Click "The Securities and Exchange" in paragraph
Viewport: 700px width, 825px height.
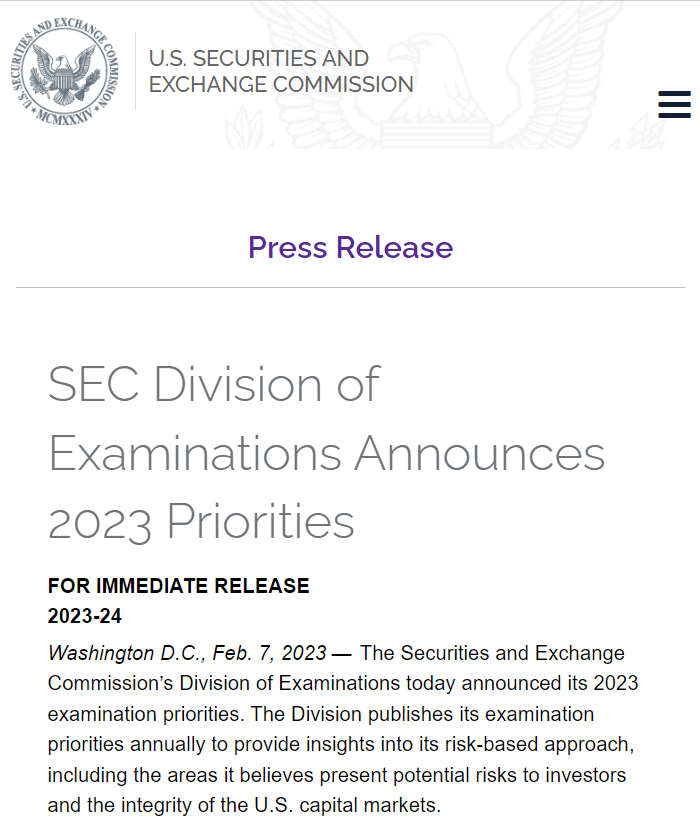tap(492, 654)
